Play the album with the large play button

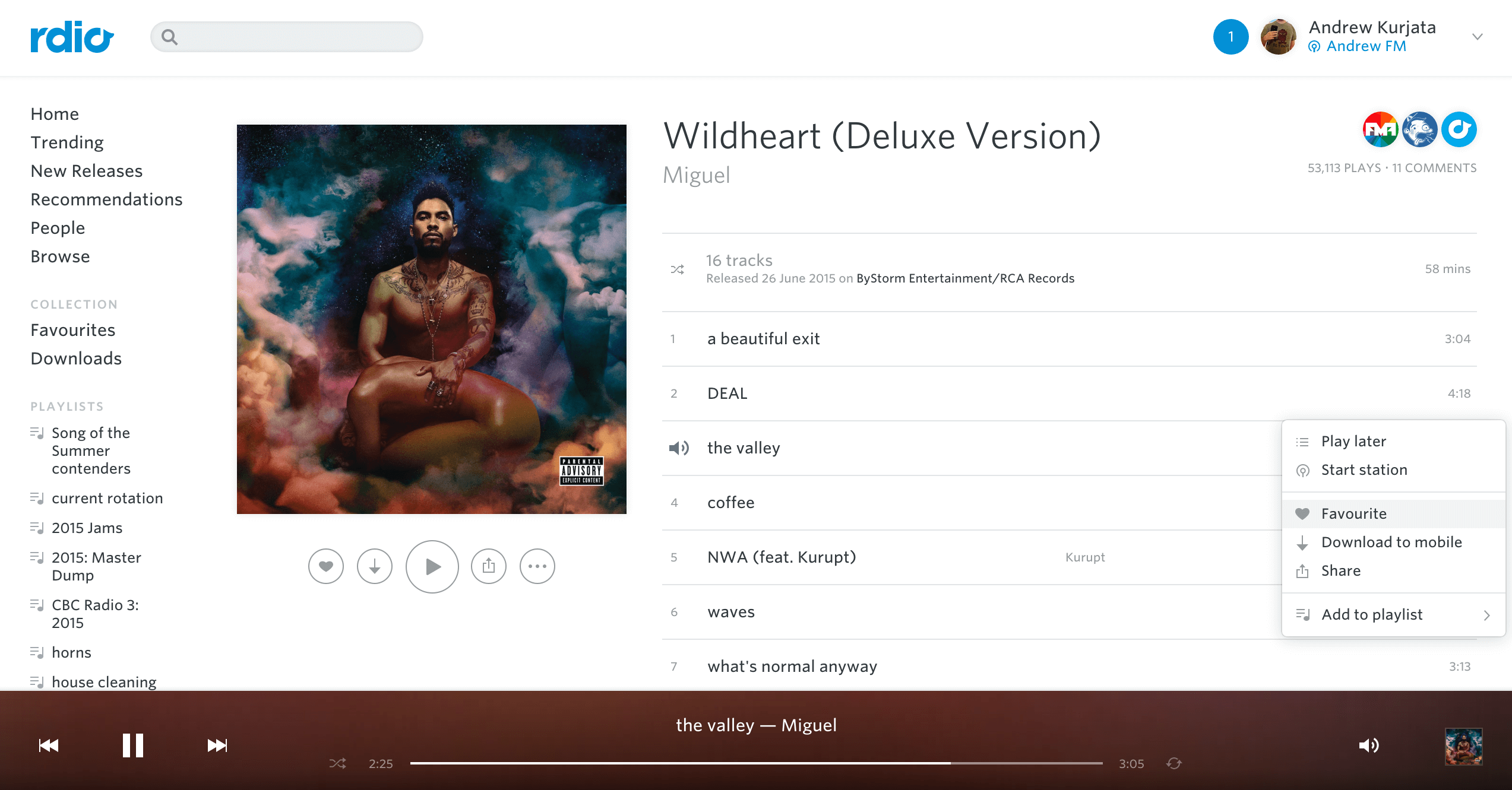pyautogui.click(x=432, y=566)
